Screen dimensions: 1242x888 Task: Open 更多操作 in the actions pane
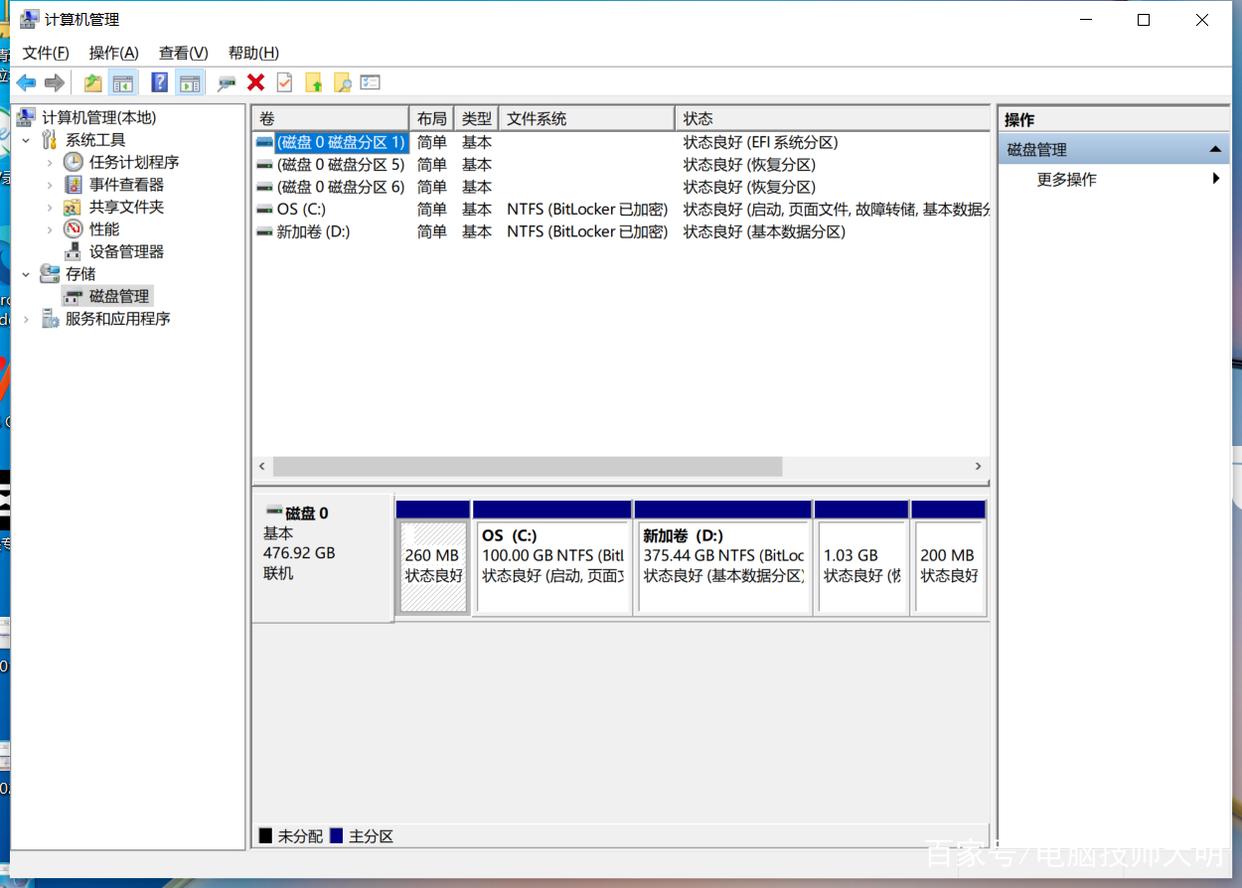click(1067, 180)
